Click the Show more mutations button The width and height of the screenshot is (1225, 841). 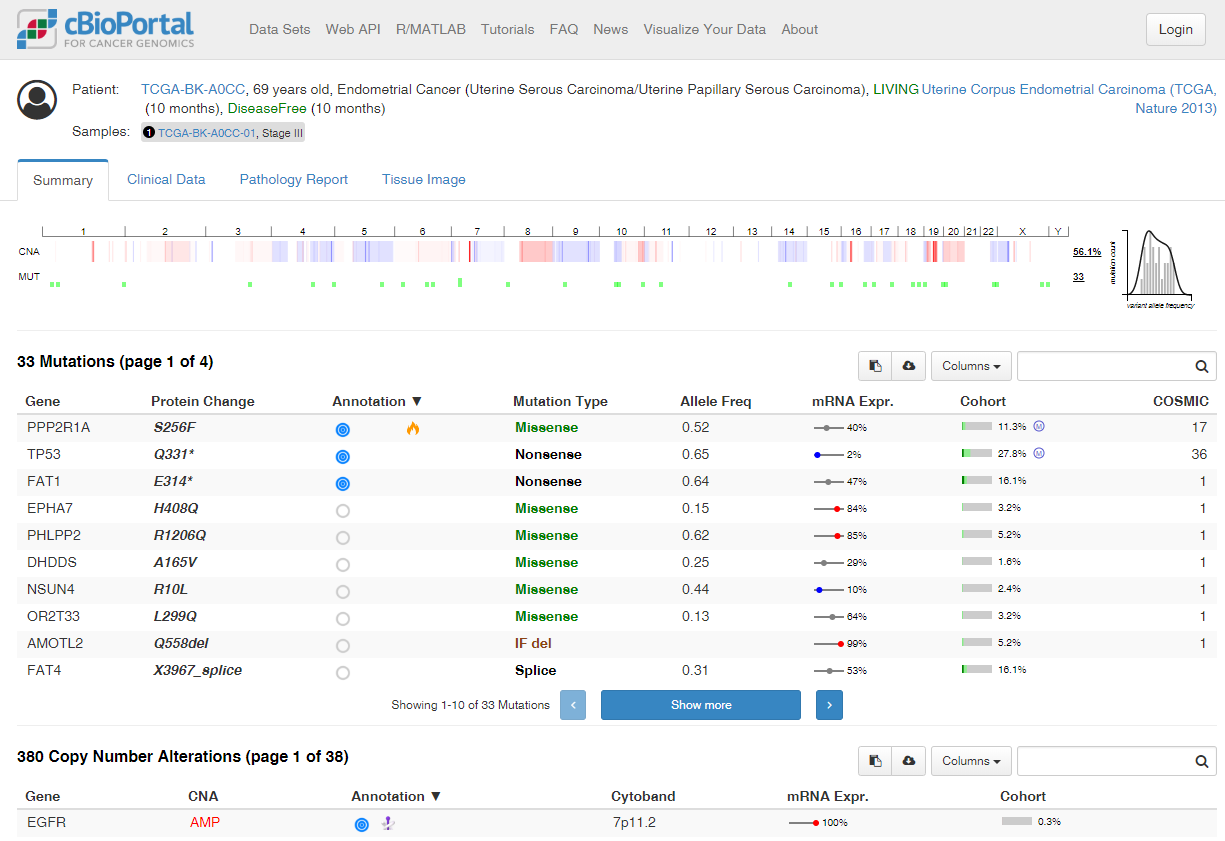pos(700,705)
